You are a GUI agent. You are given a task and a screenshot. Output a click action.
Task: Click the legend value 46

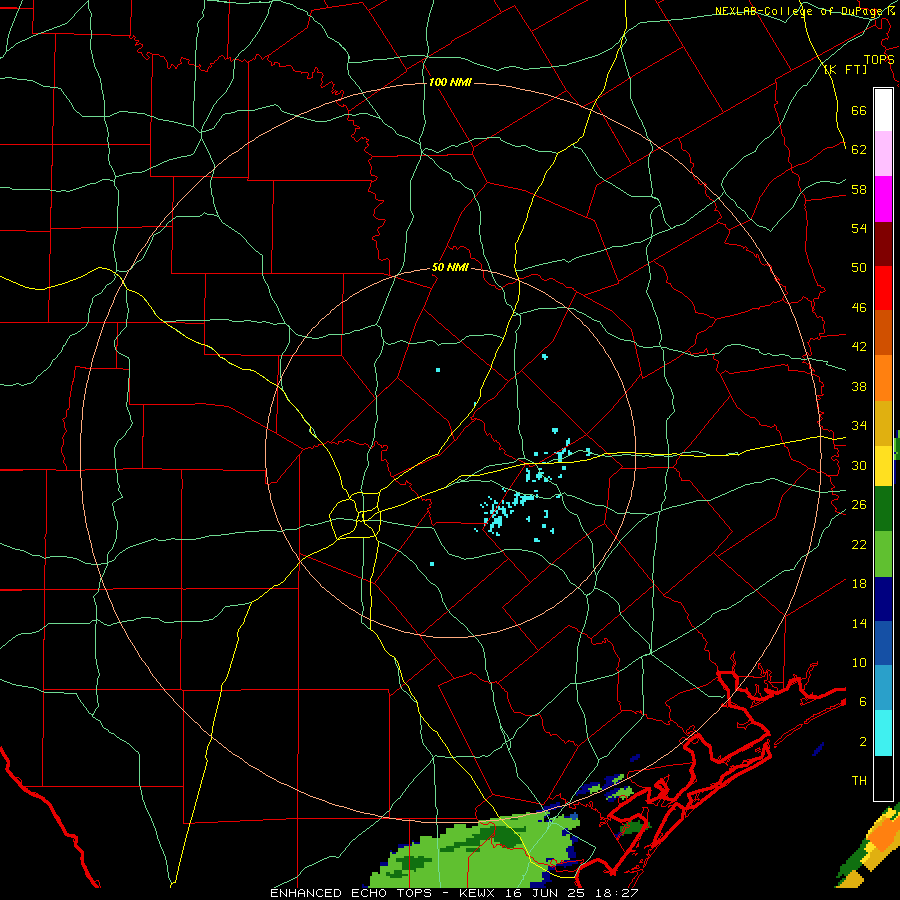[x=859, y=308]
